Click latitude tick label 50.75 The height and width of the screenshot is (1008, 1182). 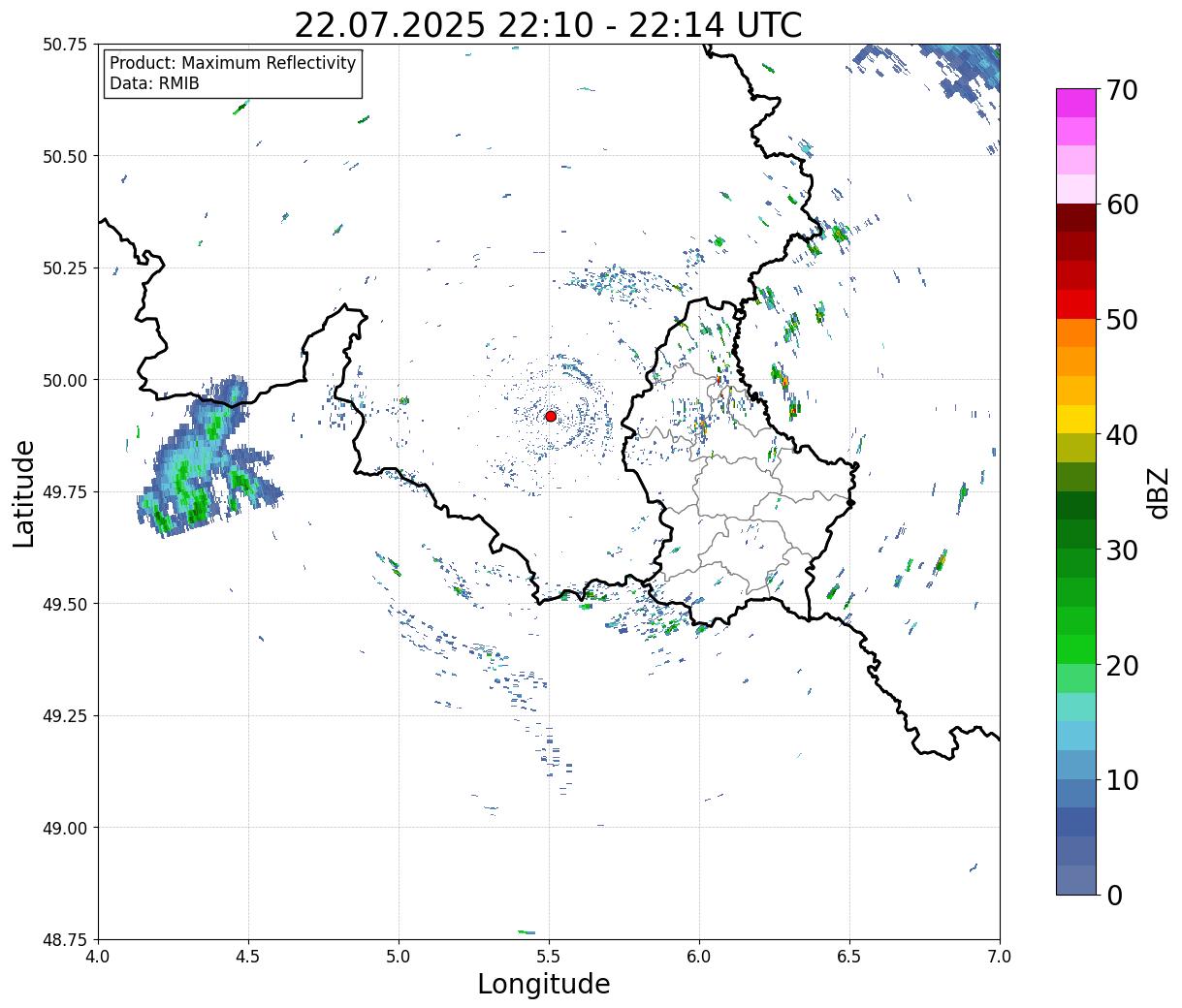coord(65,45)
